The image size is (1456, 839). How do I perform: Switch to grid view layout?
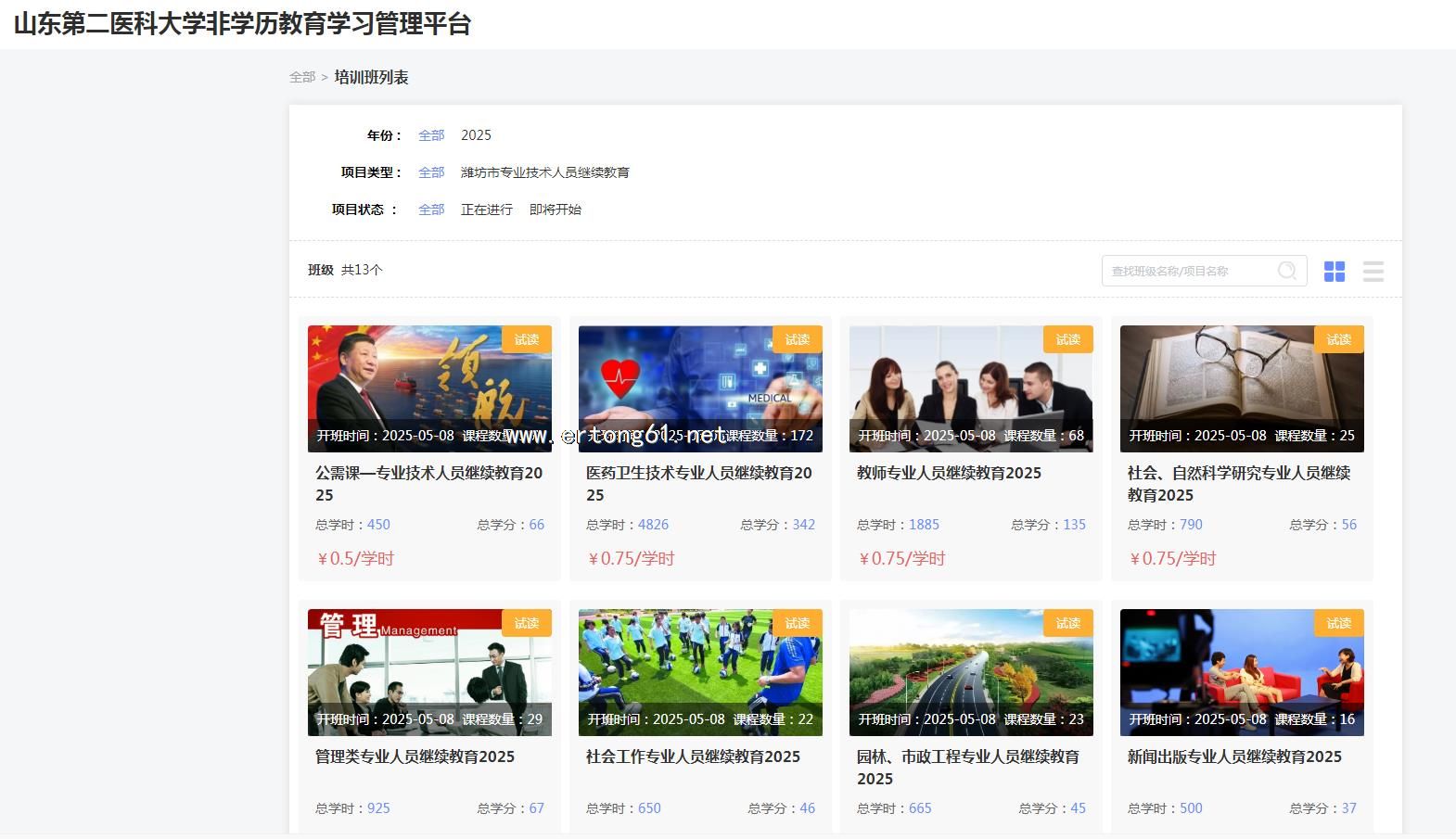pos(1334,271)
